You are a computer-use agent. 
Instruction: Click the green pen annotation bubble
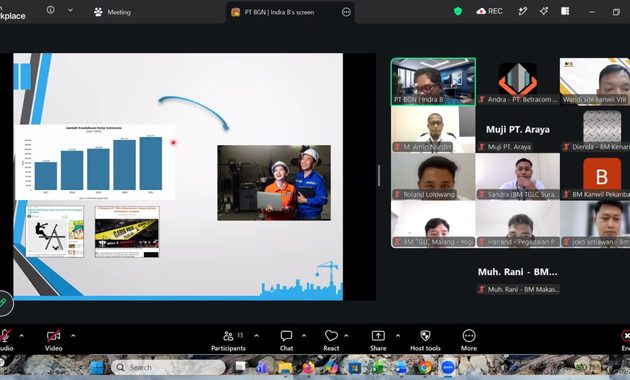tap(4, 303)
